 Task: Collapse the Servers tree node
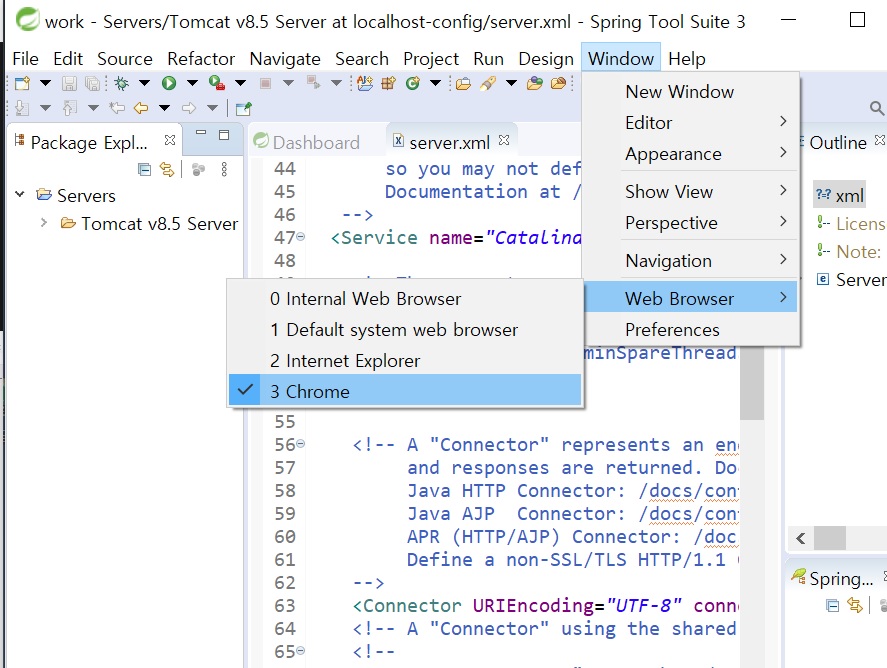pyautogui.click(x=20, y=195)
